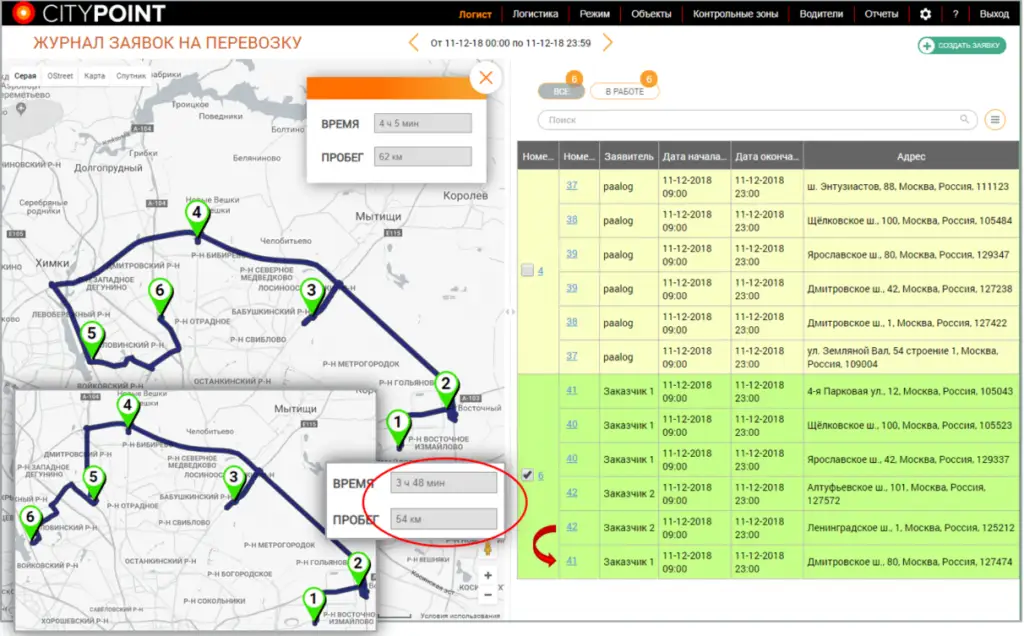The image size is (1024, 636).
Task: Switch map layer to OStreet
Action: point(60,76)
